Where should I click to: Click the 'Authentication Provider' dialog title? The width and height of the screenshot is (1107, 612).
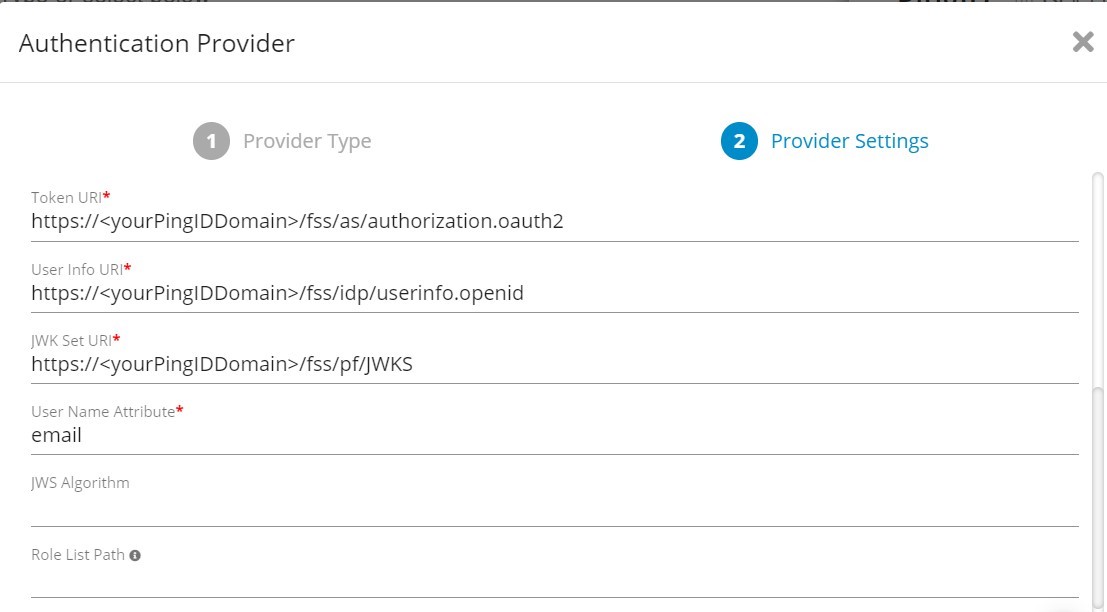(x=157, y=43)
